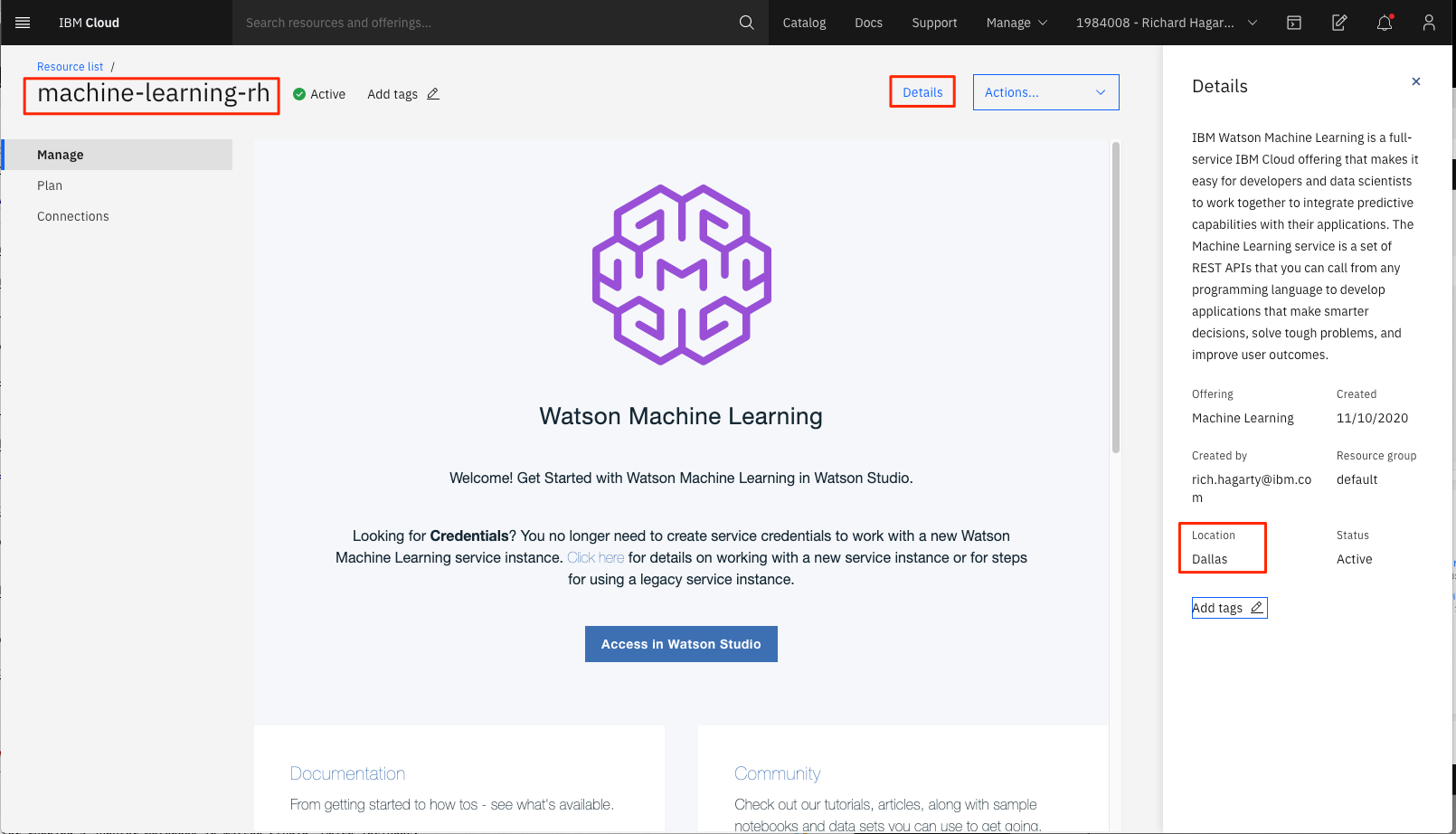This screenshot has width=1456, height=834.
Task: Open Support in the top navigation
Action: (934, 23)
